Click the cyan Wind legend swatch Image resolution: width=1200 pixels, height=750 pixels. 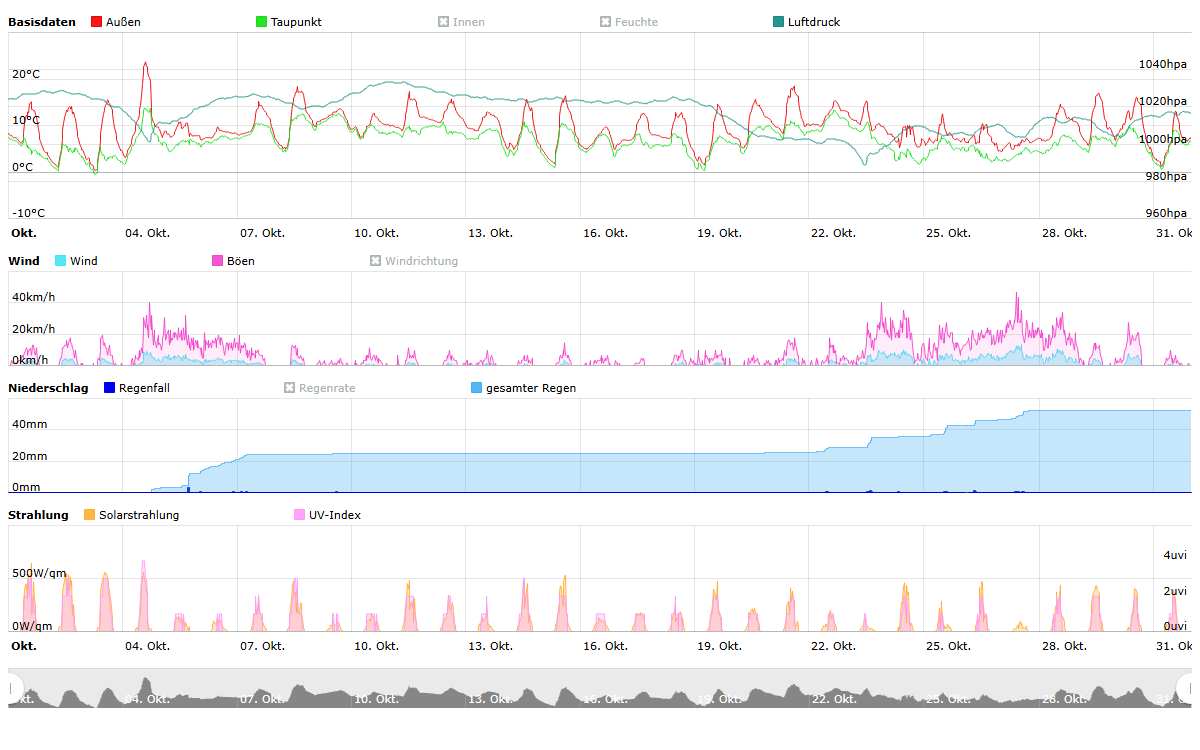[x=61, y=261]
